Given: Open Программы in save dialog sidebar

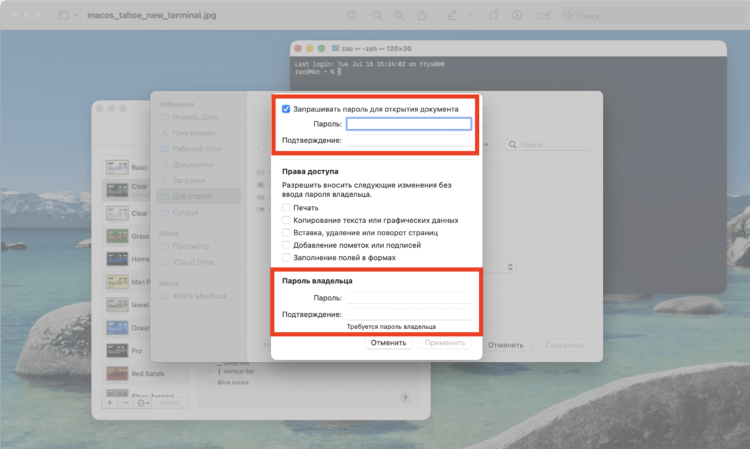Looking at the screenshot, I should [x=194, y=132].
